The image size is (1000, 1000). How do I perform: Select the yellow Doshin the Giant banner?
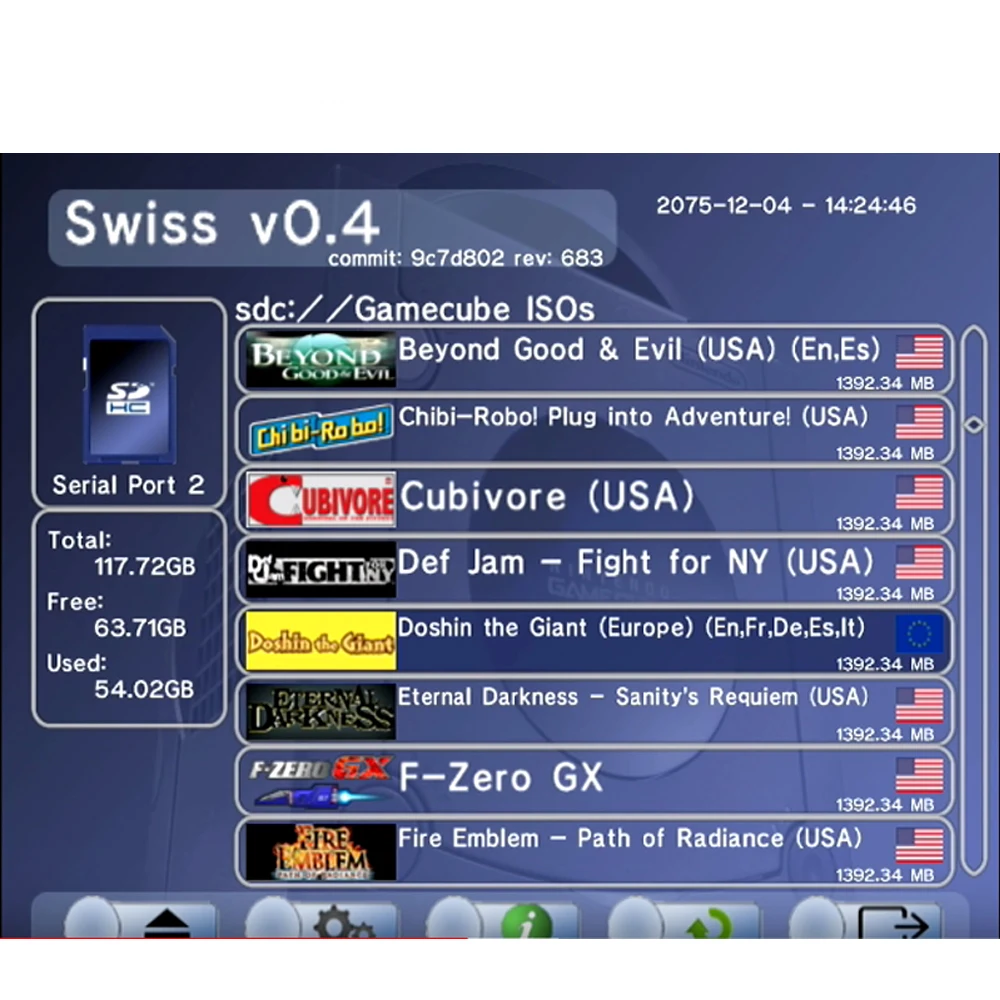click(x=321, y=640)
